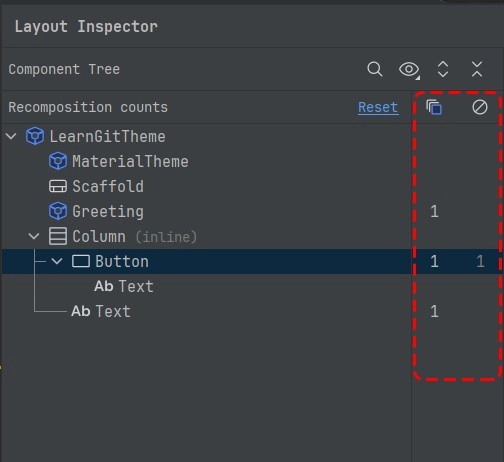Click the Button row's skip count value
Viewport: 504px width, 462px height.
(480, 261)
